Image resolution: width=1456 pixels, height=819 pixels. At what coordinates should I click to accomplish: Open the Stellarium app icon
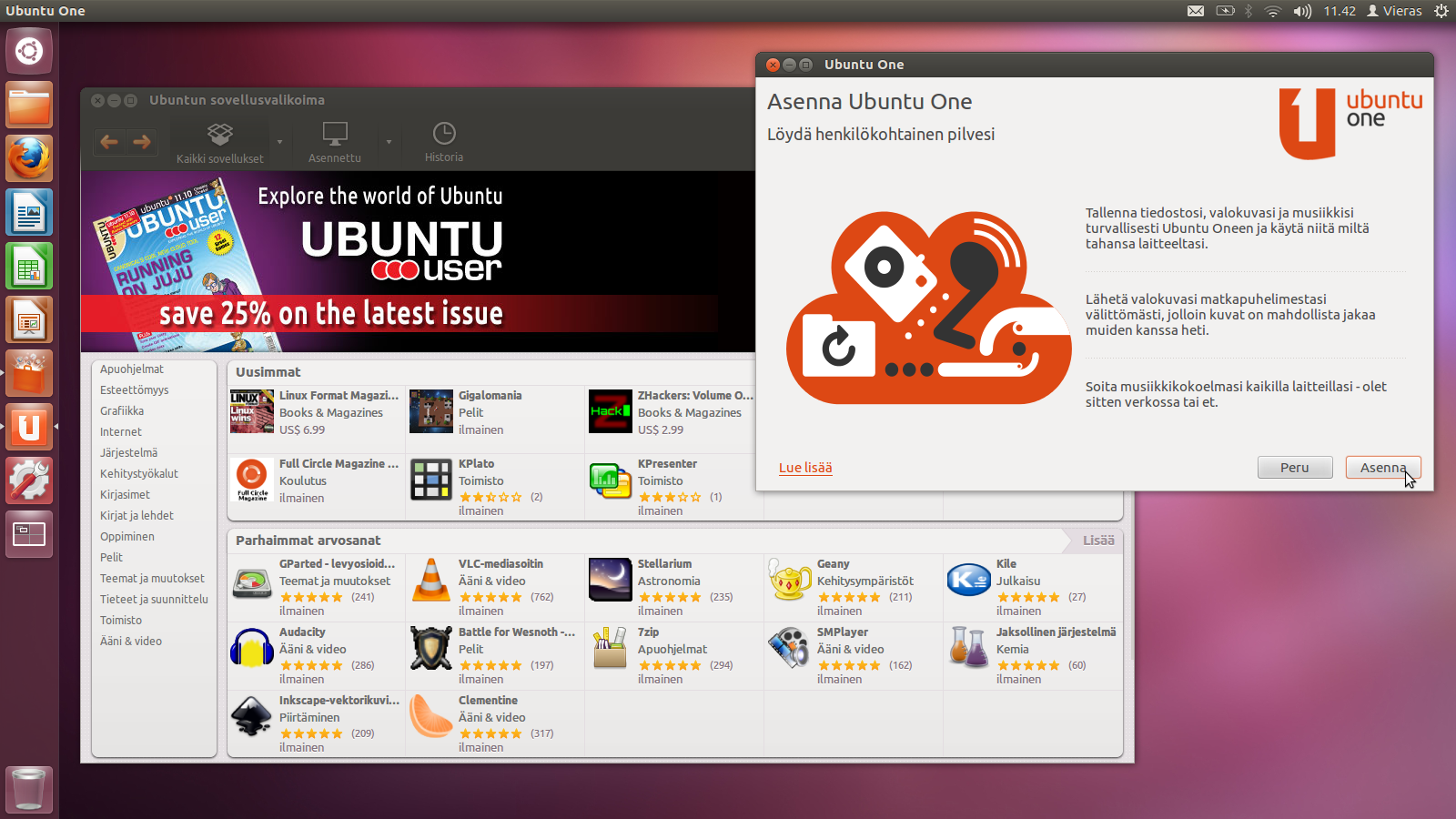[x=610, y=581]
